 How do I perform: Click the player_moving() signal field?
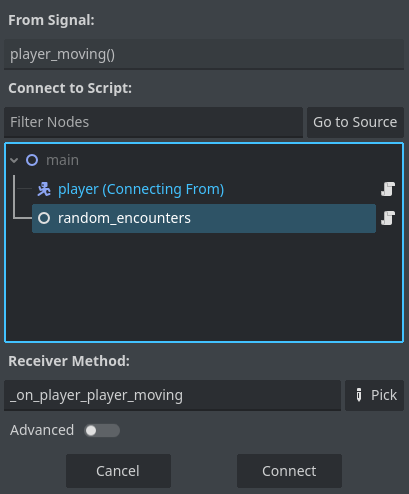(x=204, y=54)
